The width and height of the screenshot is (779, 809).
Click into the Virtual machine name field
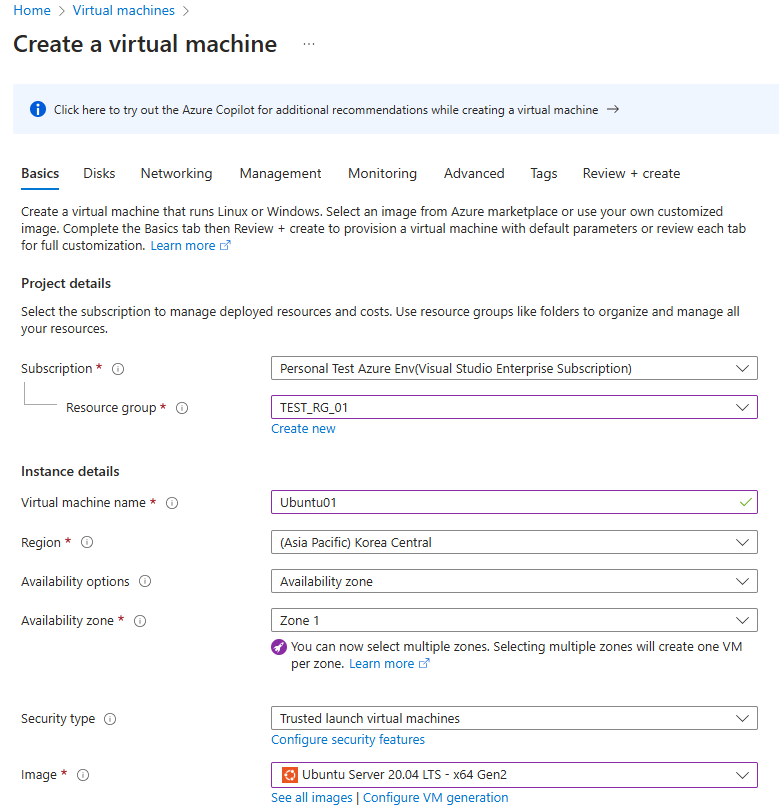514,502
